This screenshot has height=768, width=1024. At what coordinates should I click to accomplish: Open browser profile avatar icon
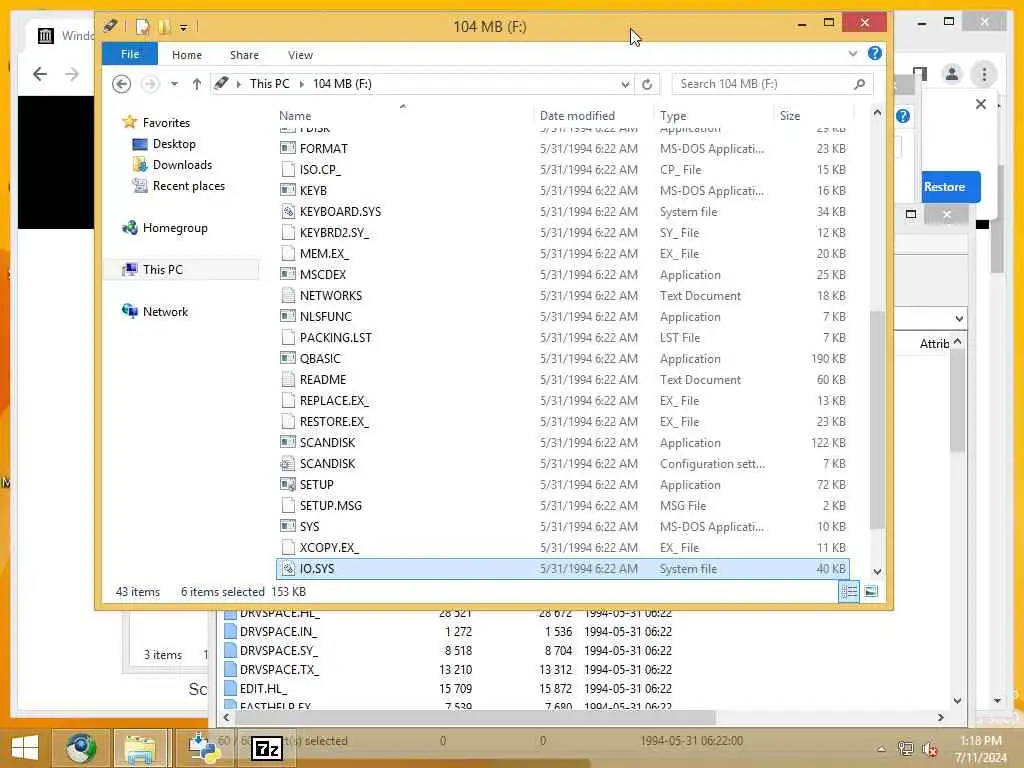coord(952,74)
